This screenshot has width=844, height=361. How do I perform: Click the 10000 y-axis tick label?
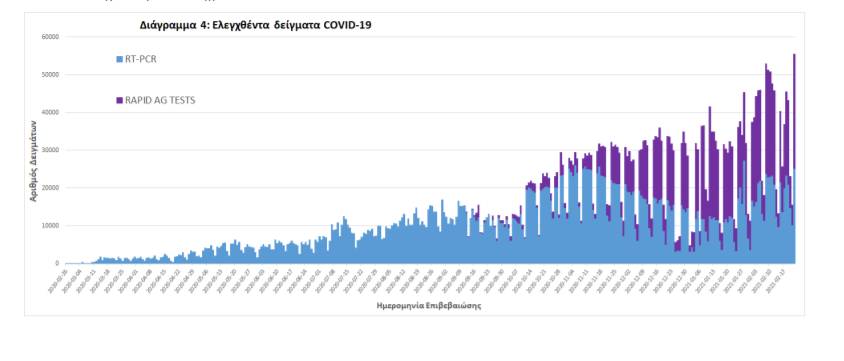tap(51, 225)
